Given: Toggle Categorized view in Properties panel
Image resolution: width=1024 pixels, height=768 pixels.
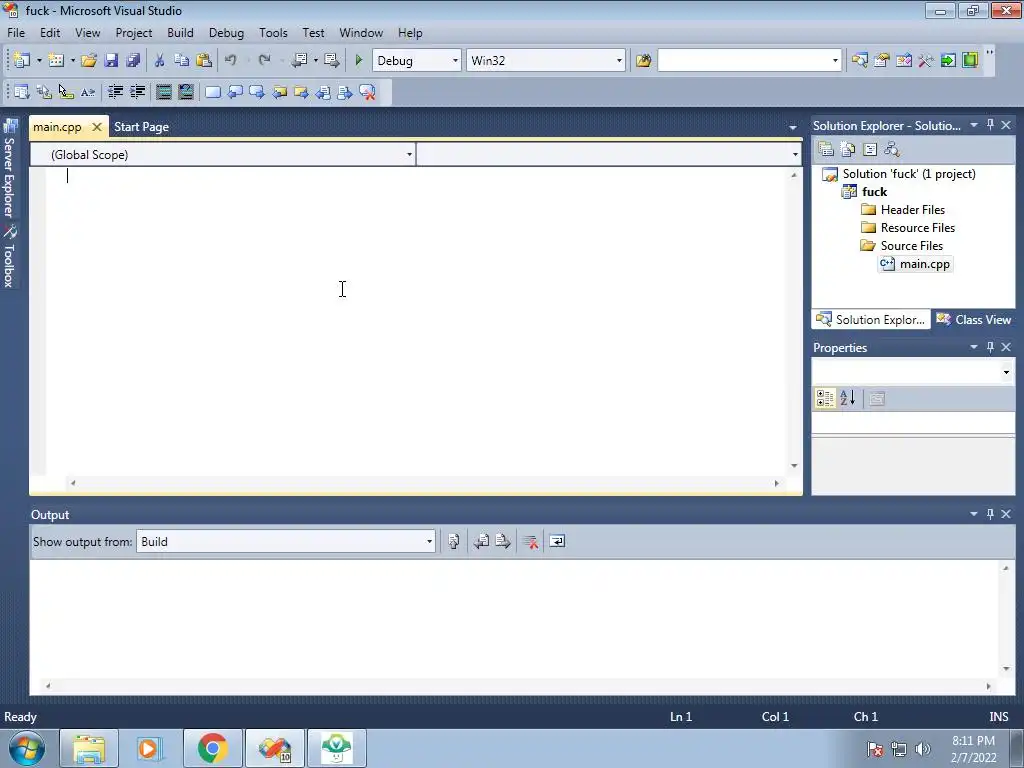Looking at the screenshot, I should pos(825,398).
